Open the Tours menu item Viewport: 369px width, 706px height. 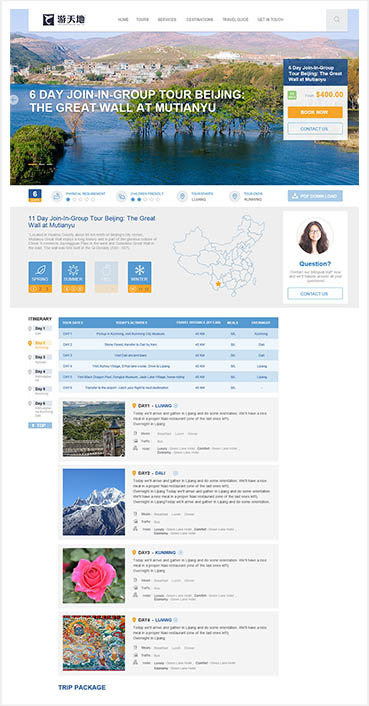(x=143, y=20)
